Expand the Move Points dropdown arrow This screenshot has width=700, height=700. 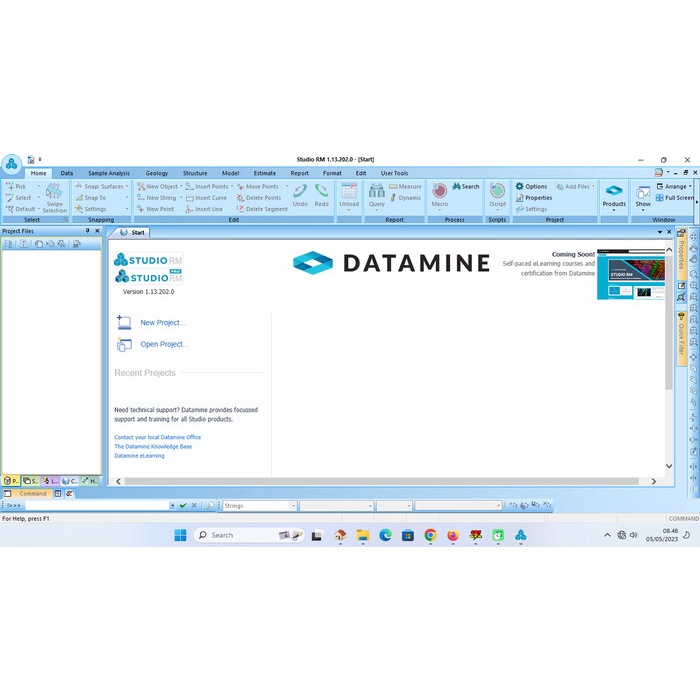[x=287, y=186]
